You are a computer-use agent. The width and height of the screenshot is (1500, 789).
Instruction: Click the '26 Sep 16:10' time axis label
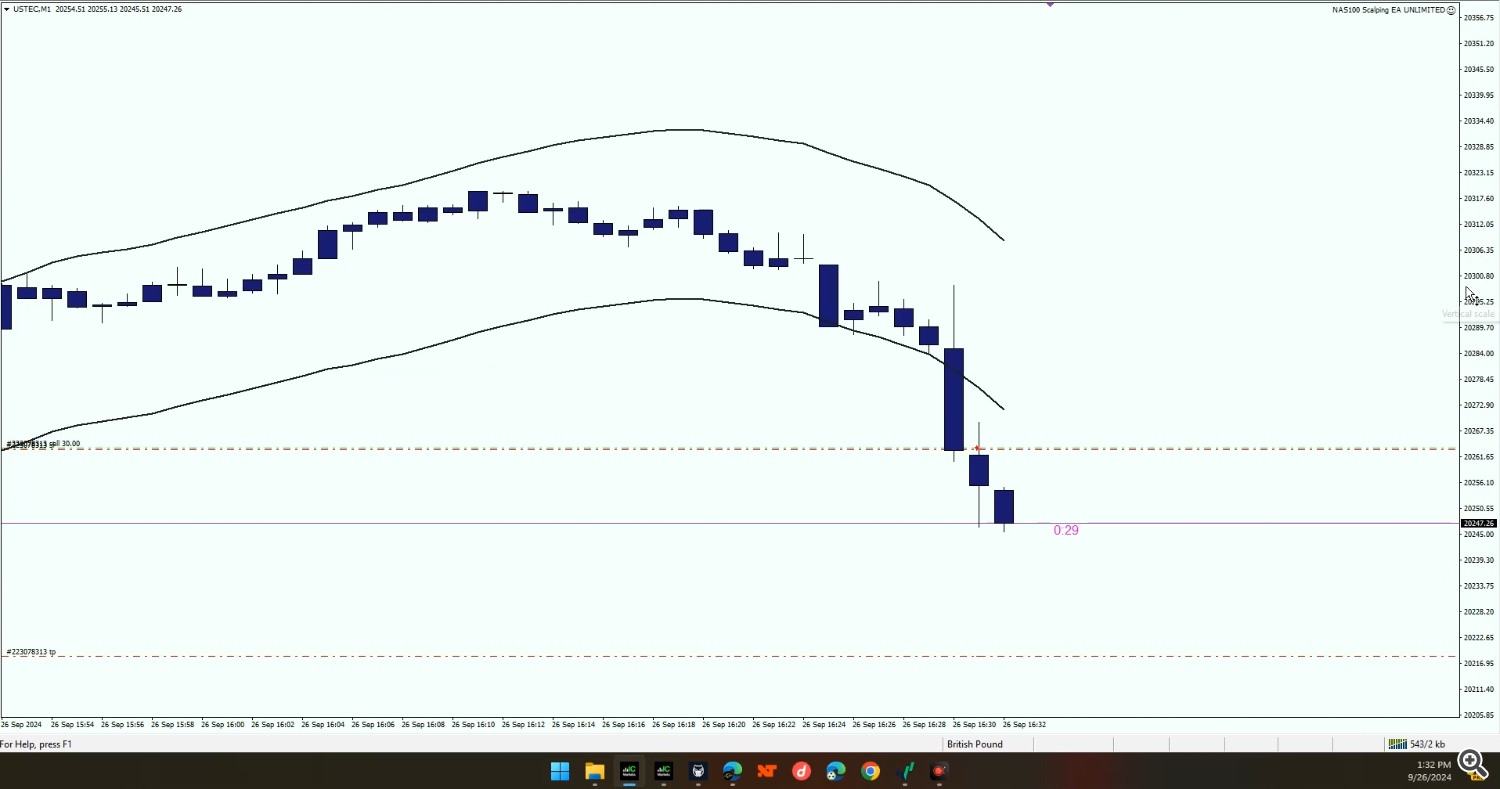click(x=473, y=724)
